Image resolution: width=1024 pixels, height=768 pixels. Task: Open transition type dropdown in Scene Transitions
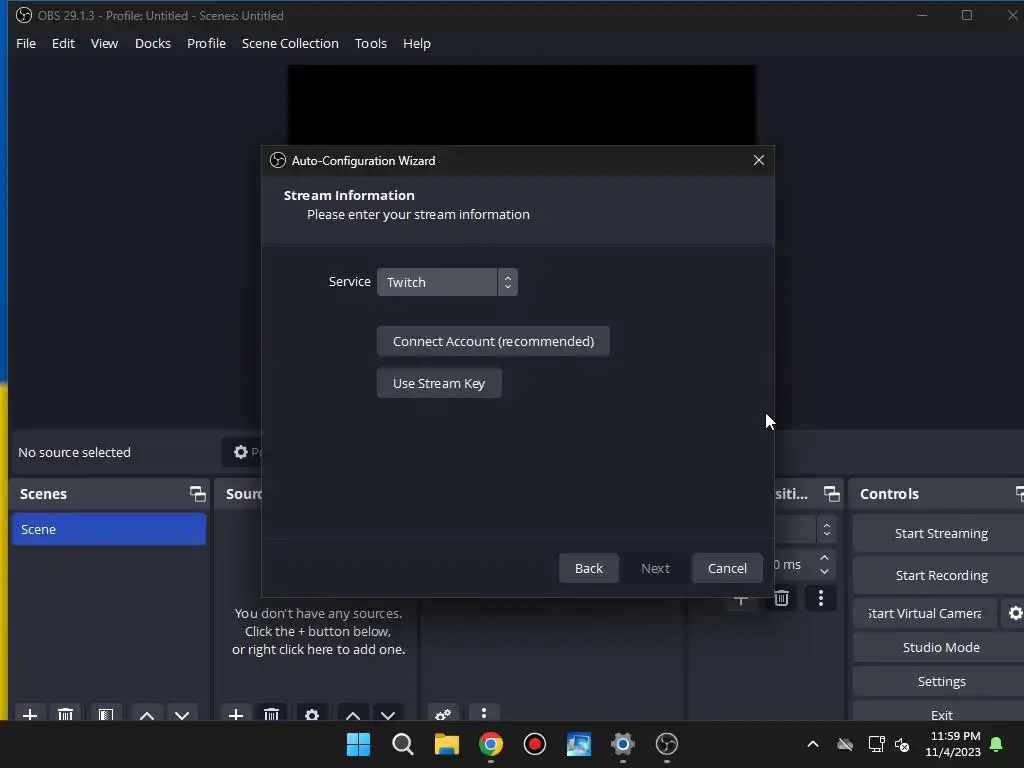(x=805, y=530)
